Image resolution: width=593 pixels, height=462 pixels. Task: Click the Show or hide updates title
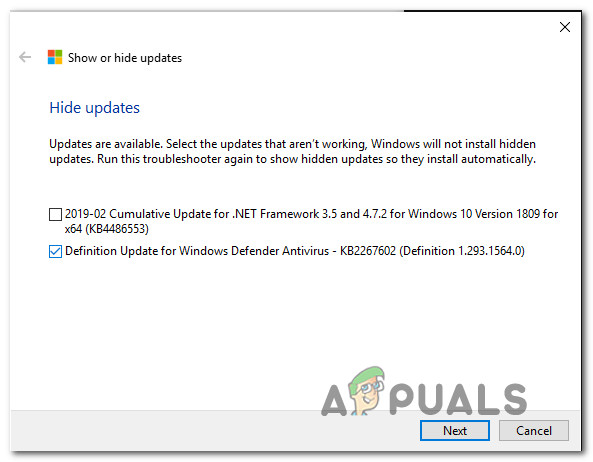125,58
